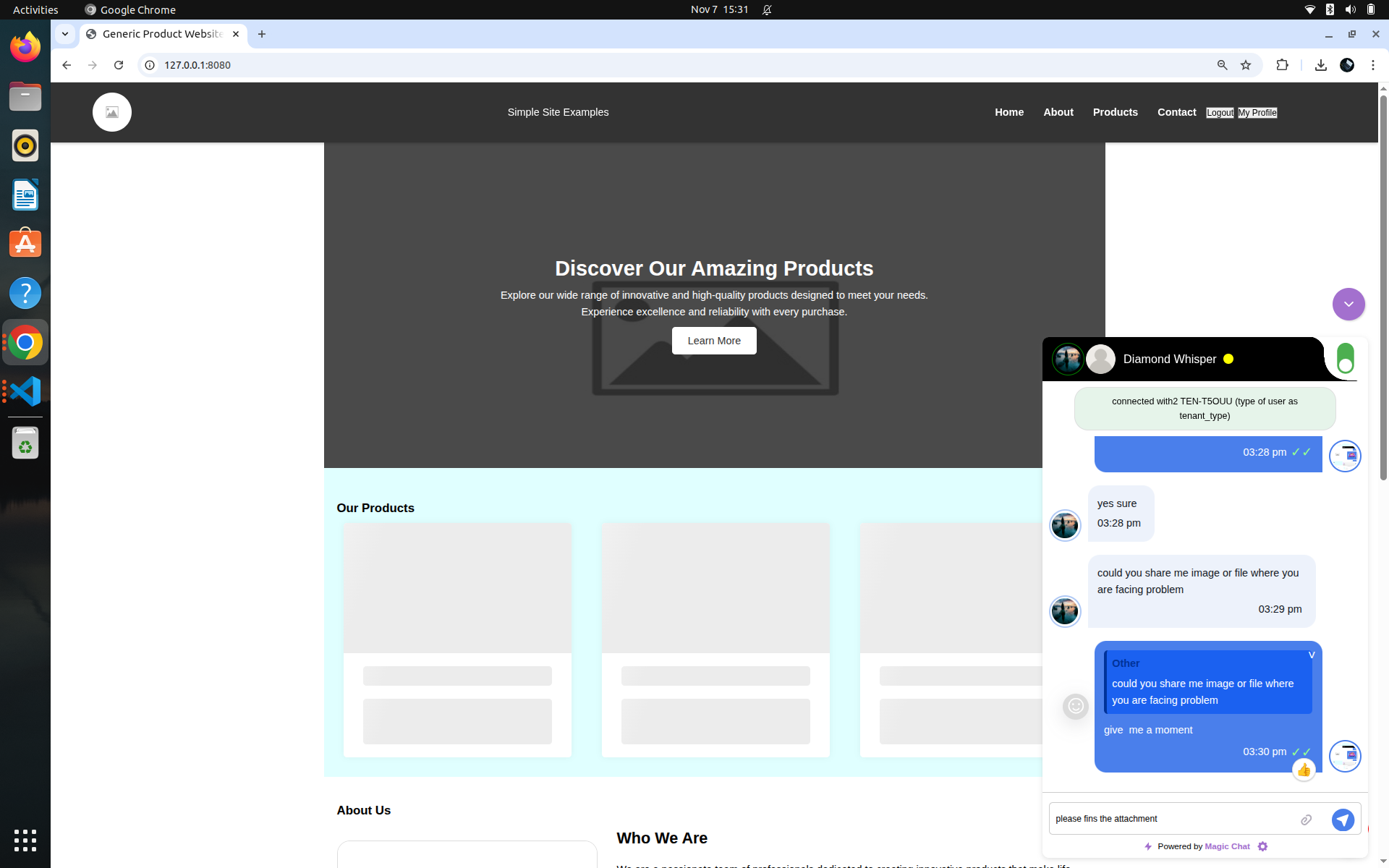Click the purple gear settings icon in chat footer
Screen dimensions: 1389x868
tap(1262, 846)
